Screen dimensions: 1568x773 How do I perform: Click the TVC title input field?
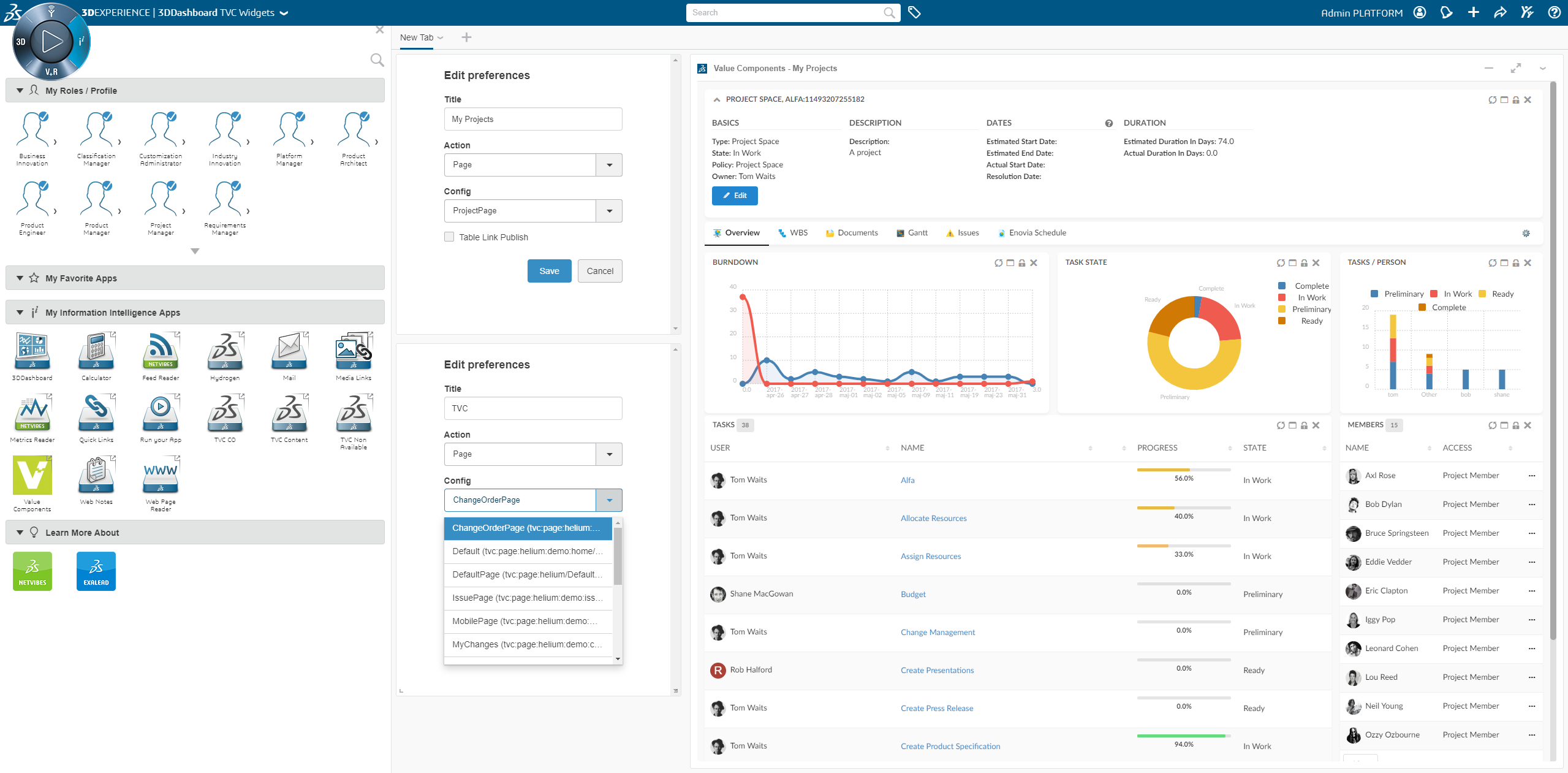tap(532, 408)
